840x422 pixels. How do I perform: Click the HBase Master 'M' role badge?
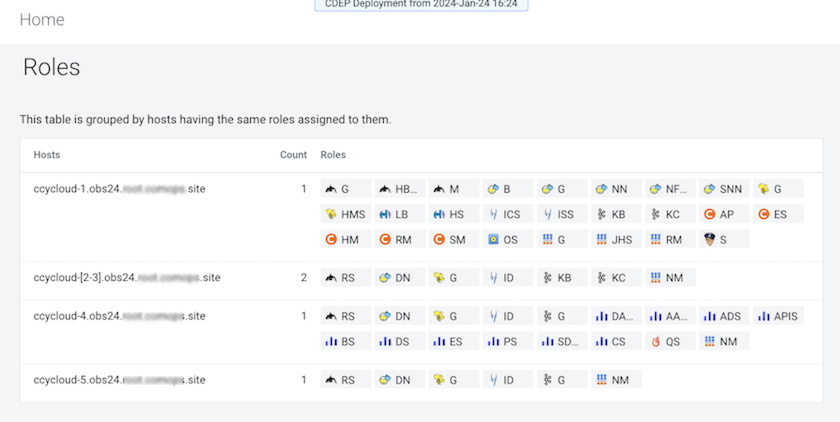[454, 188]
